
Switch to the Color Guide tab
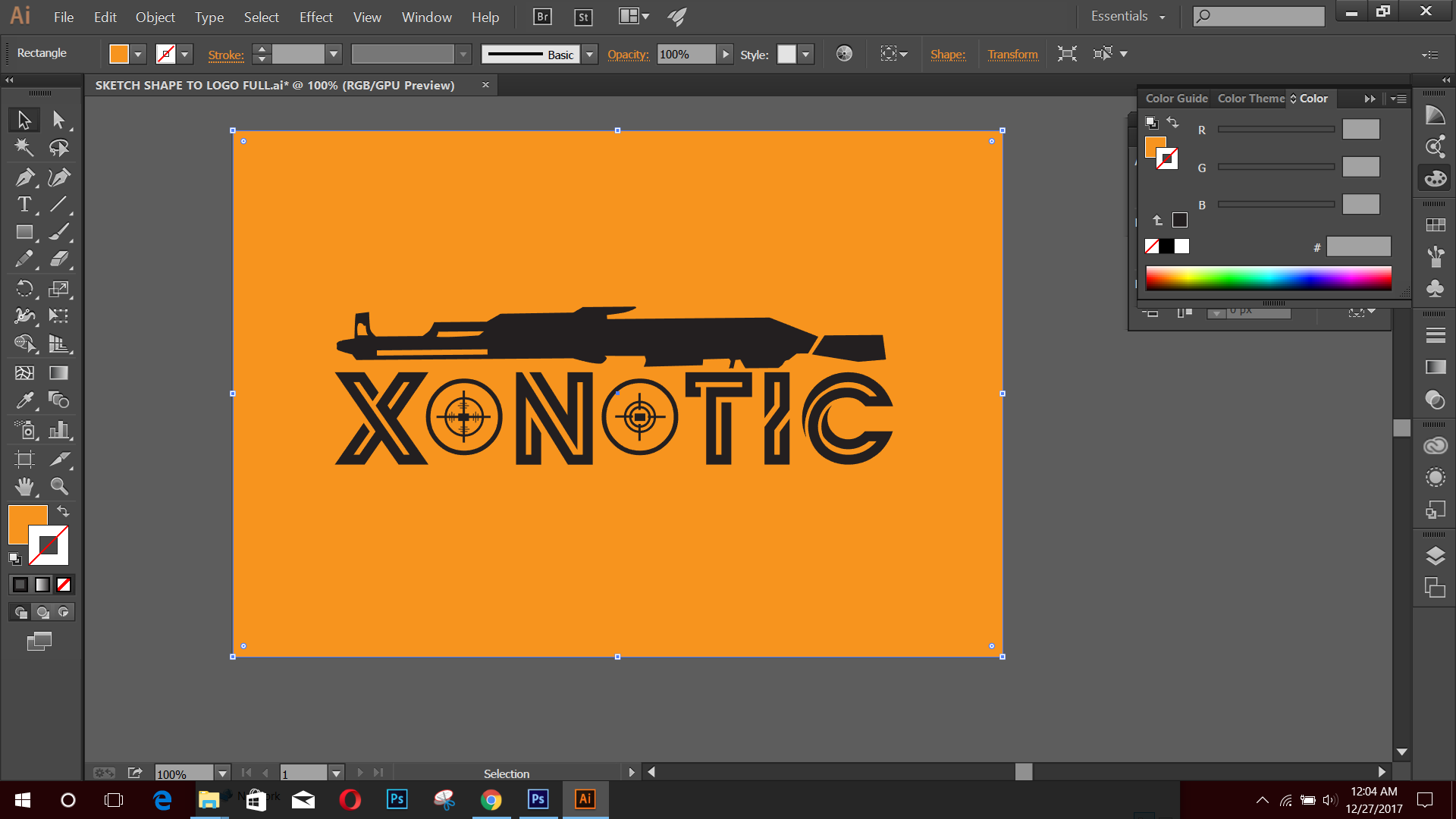[1176, 99]
